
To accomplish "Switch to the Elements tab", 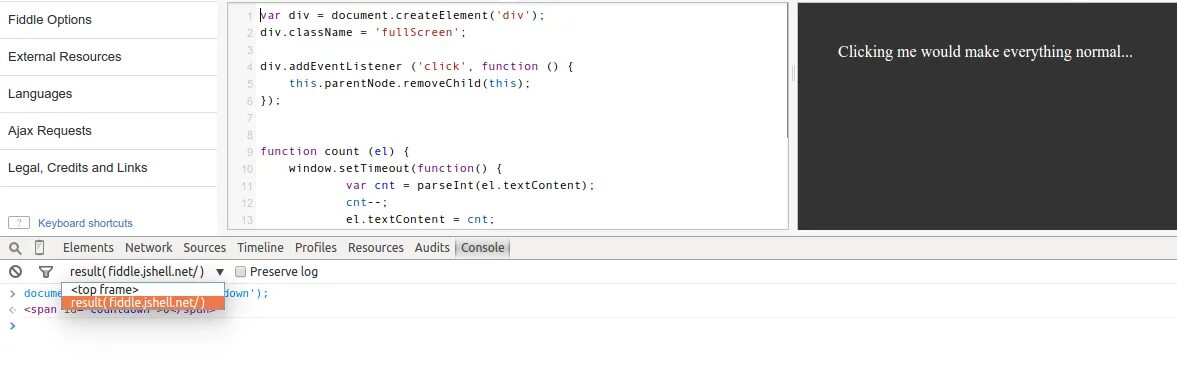I will (x=88, y=248).
